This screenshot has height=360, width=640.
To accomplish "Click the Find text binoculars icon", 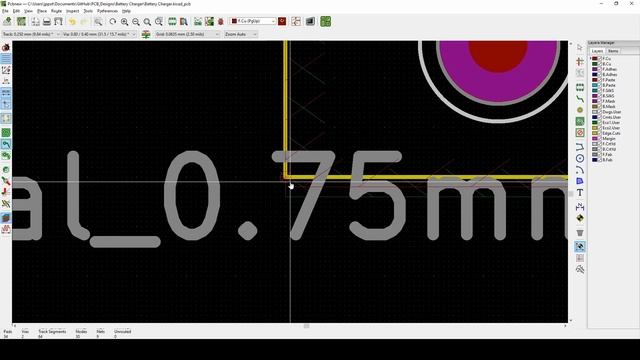I will click(98, 22).
